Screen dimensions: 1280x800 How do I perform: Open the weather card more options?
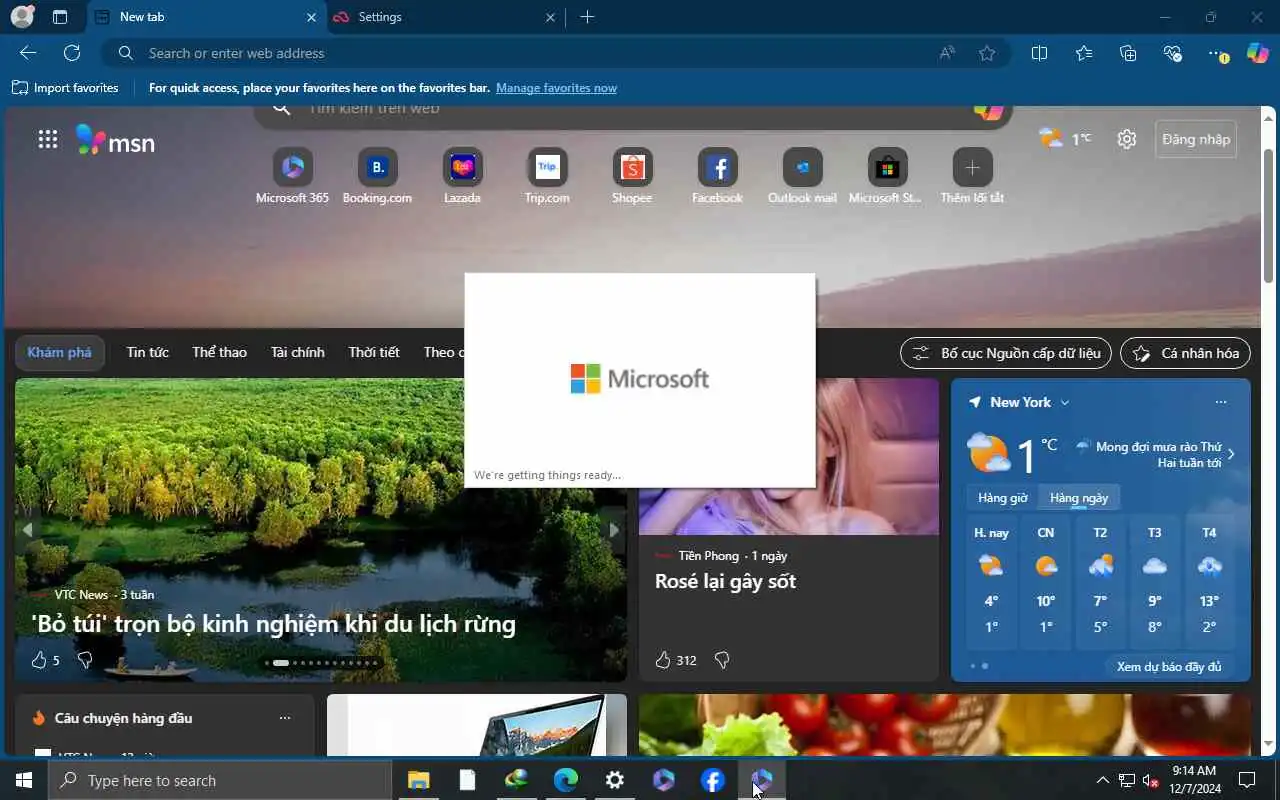coord(1220,402)
